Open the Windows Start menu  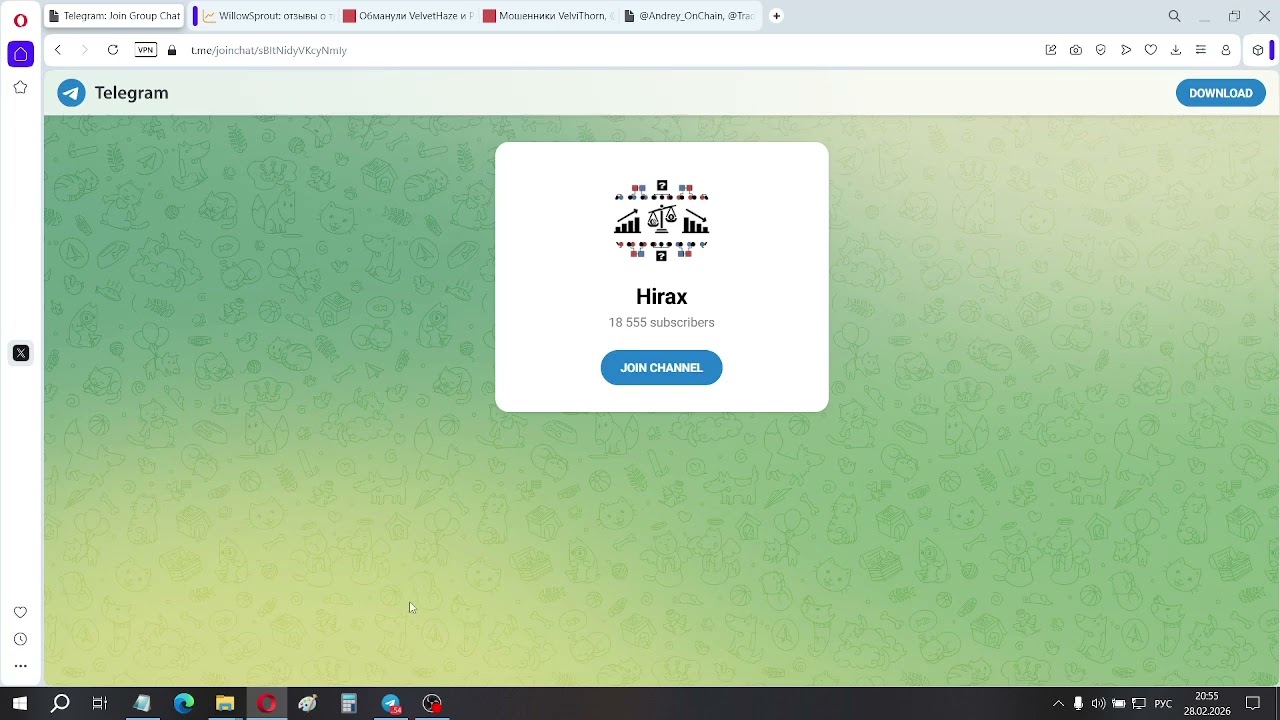pyautogui.click(x=20, y=704)
